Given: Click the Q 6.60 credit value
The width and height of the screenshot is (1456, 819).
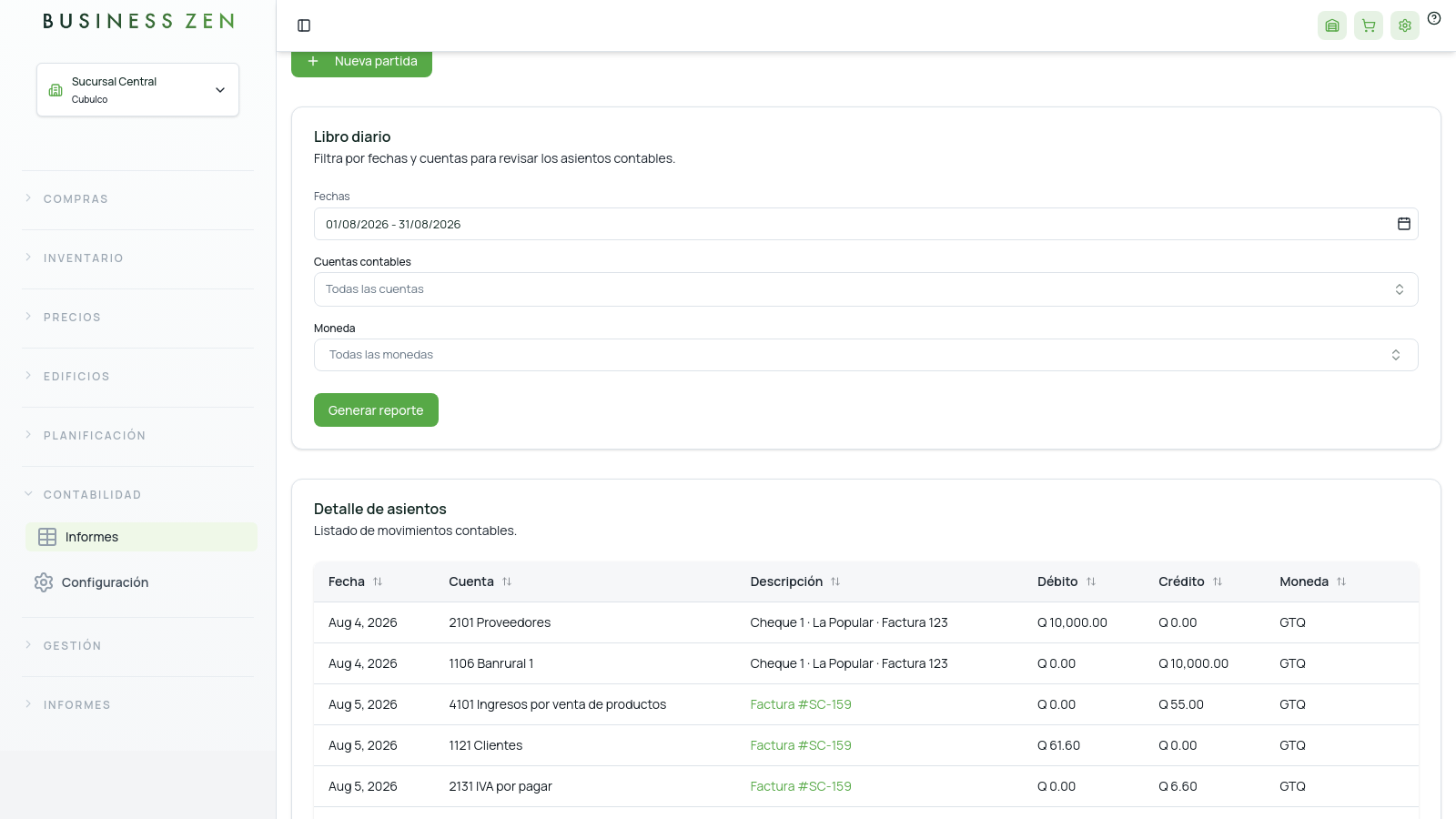Looking at the screenshot, I should [x=1178, y=786].
